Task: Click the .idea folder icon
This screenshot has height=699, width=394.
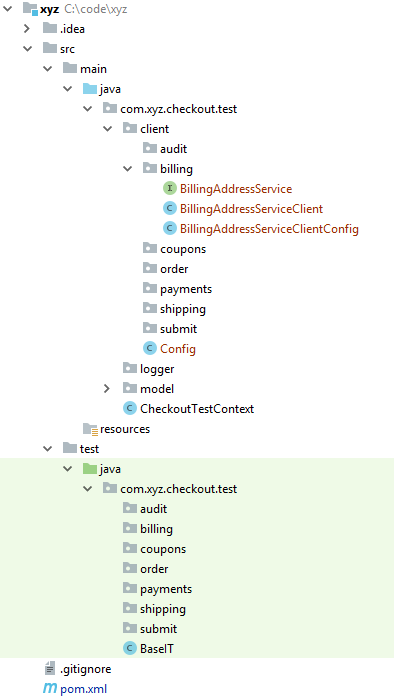Action: pos(50,29)
